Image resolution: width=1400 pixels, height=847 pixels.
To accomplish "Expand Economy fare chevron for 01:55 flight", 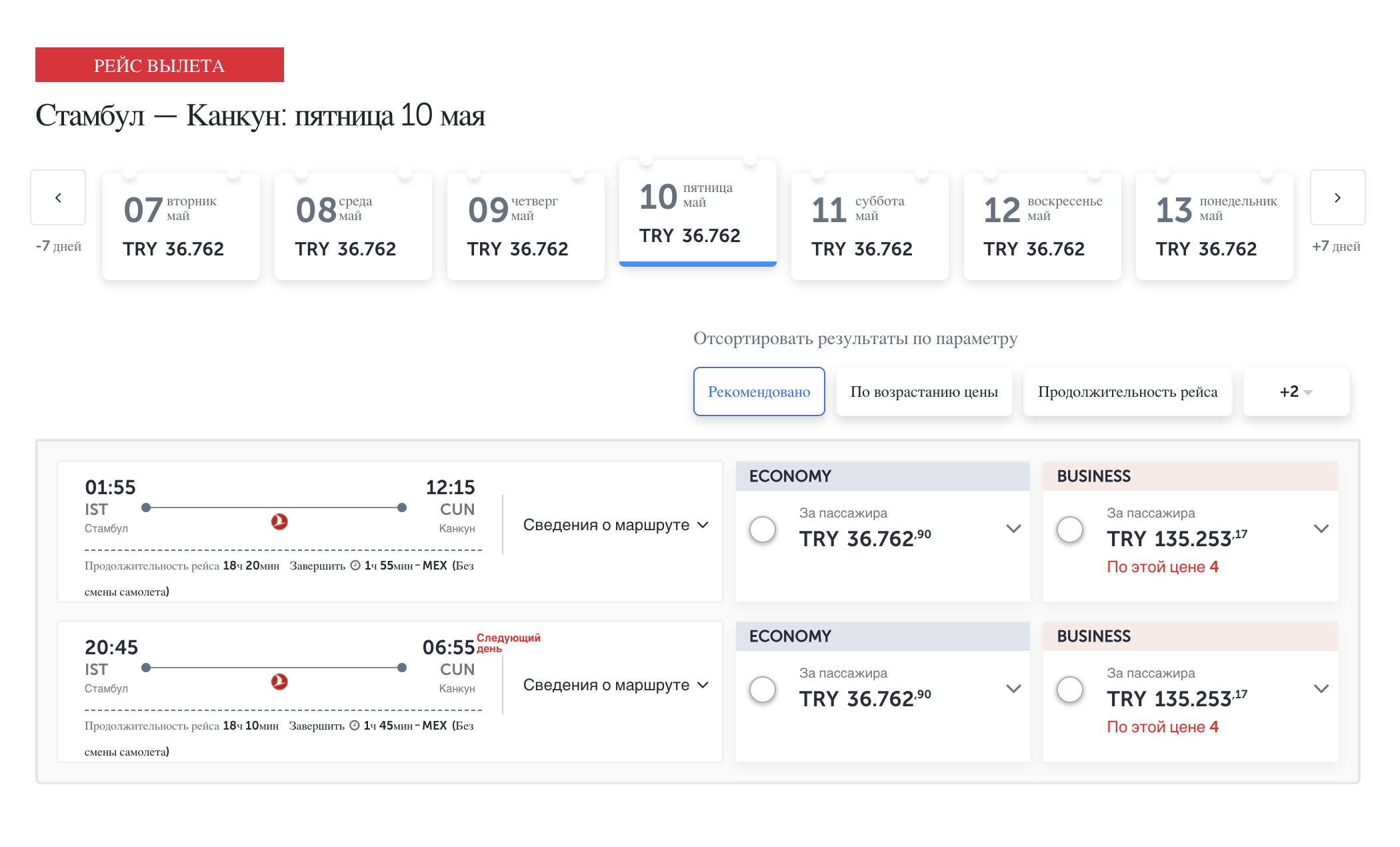I will pos(1013,529).
